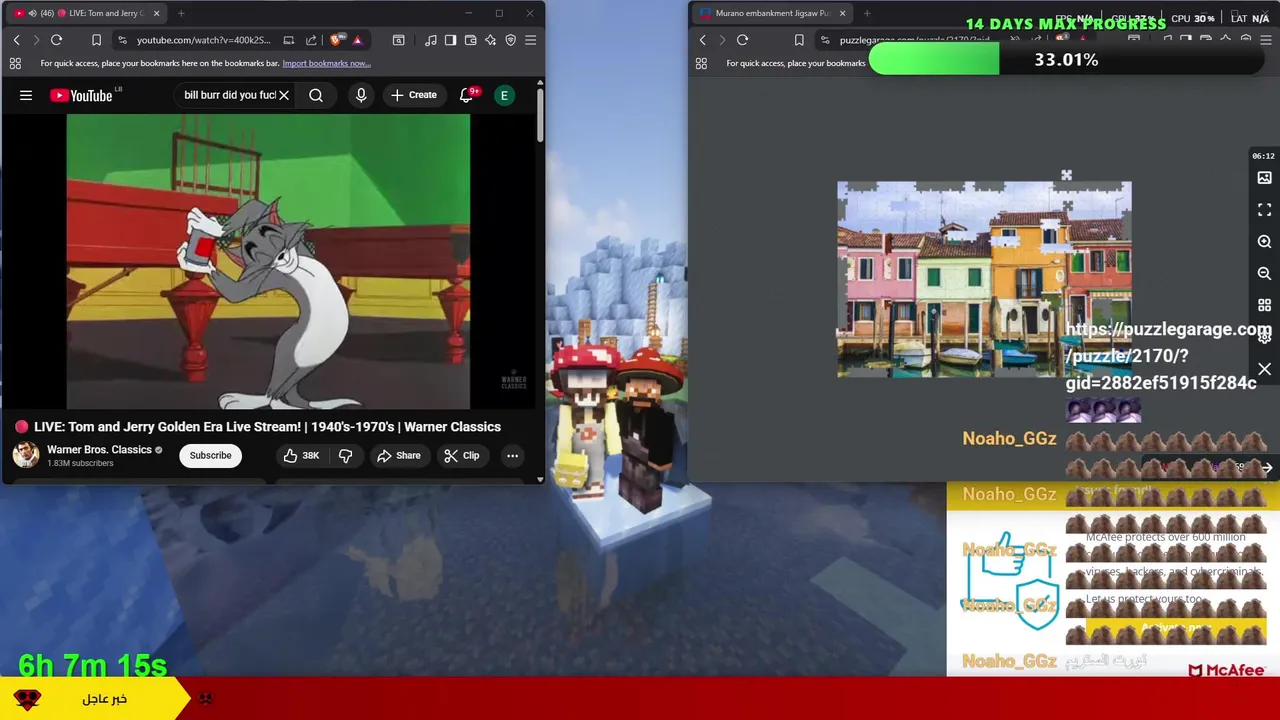Click the cast/install icon in YouTube address bar
This screenshot has width=1280, height=720.
point(289,40)
